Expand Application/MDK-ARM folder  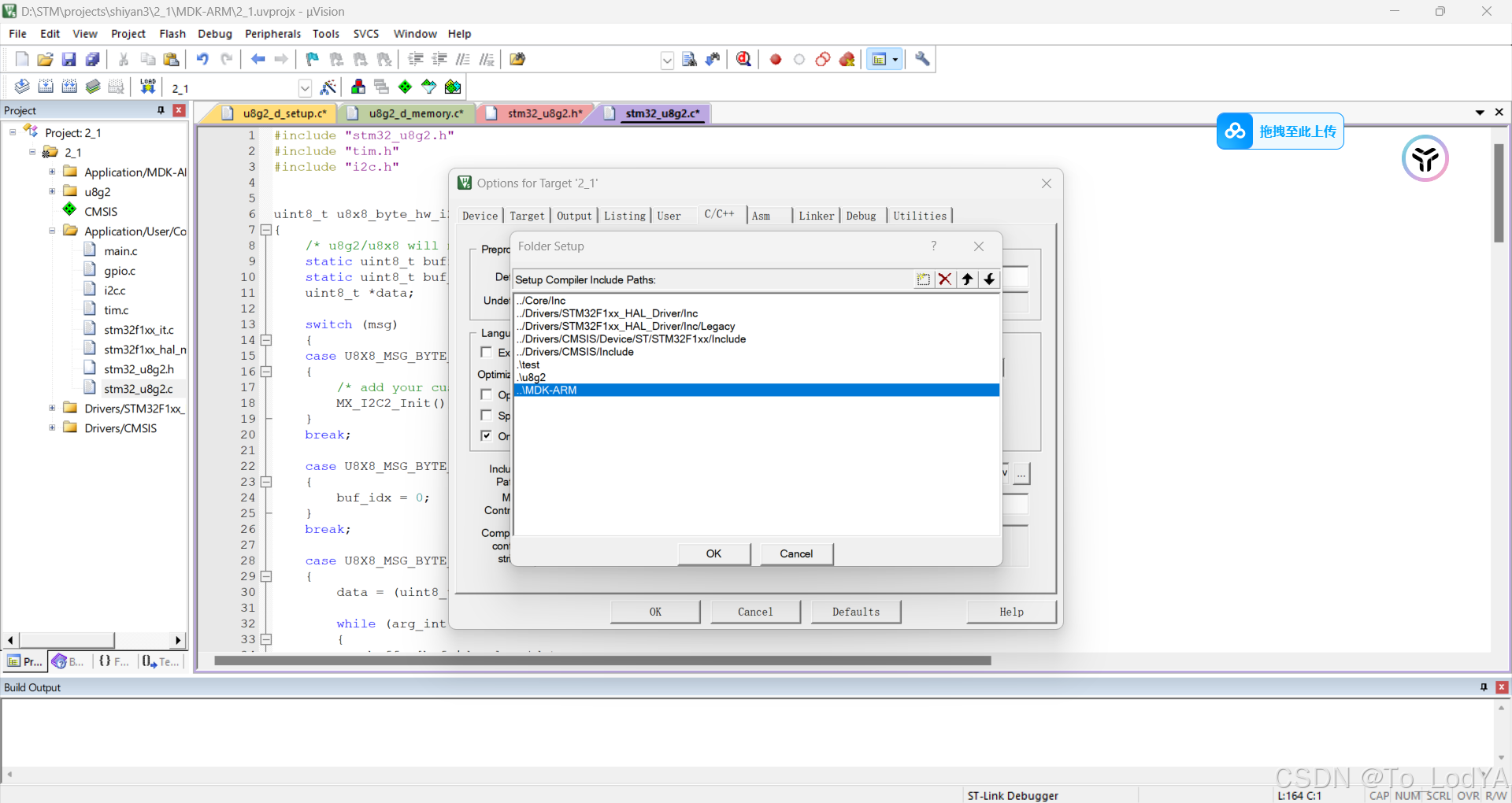point(52,172)
